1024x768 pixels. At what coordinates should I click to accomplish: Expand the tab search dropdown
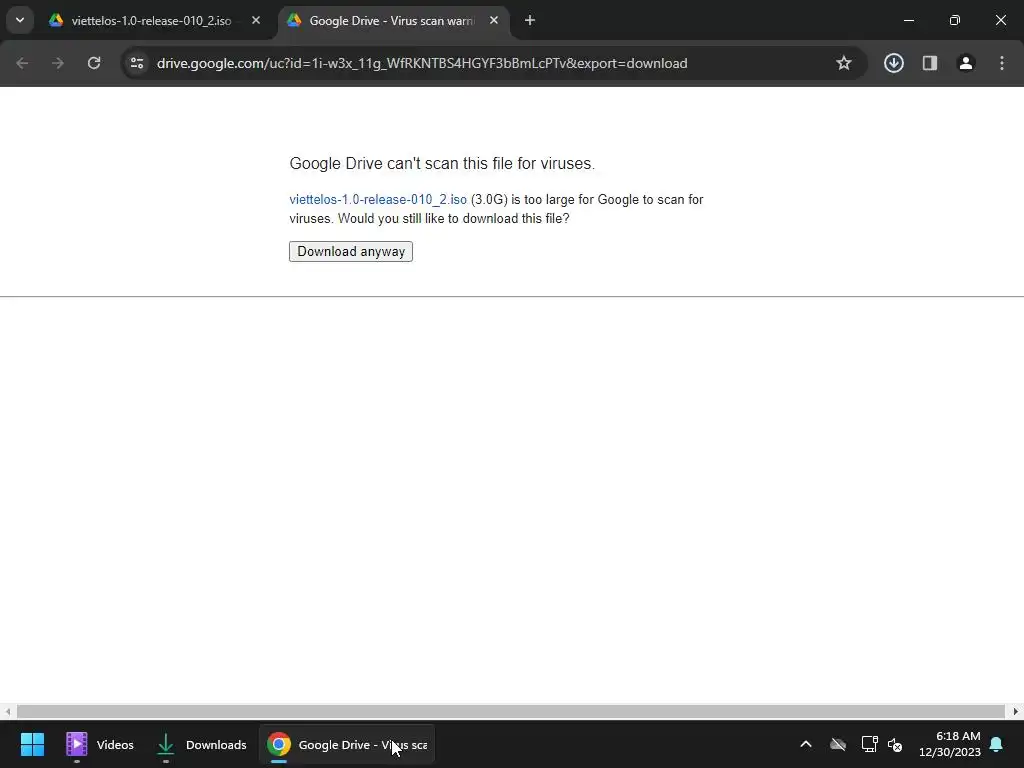pos(20,20)
